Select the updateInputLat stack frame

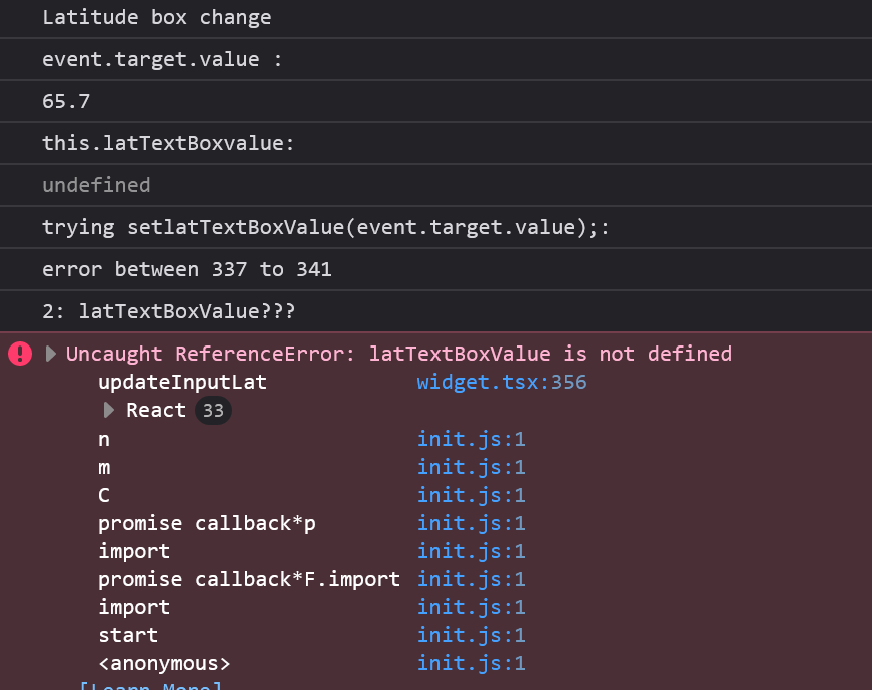coord(182,382)
